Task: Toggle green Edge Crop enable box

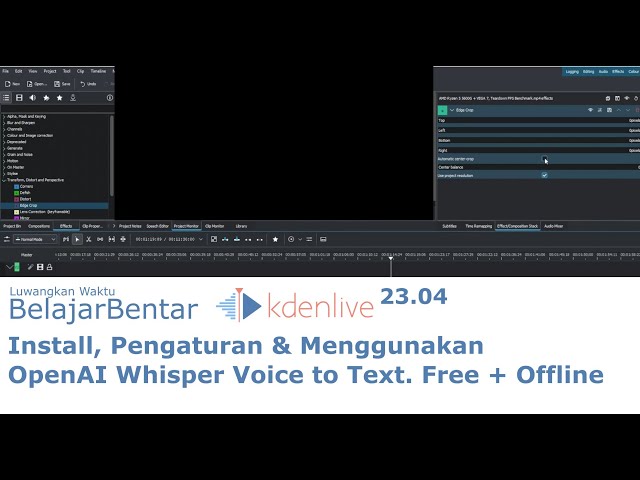Action: click(442, 110)
